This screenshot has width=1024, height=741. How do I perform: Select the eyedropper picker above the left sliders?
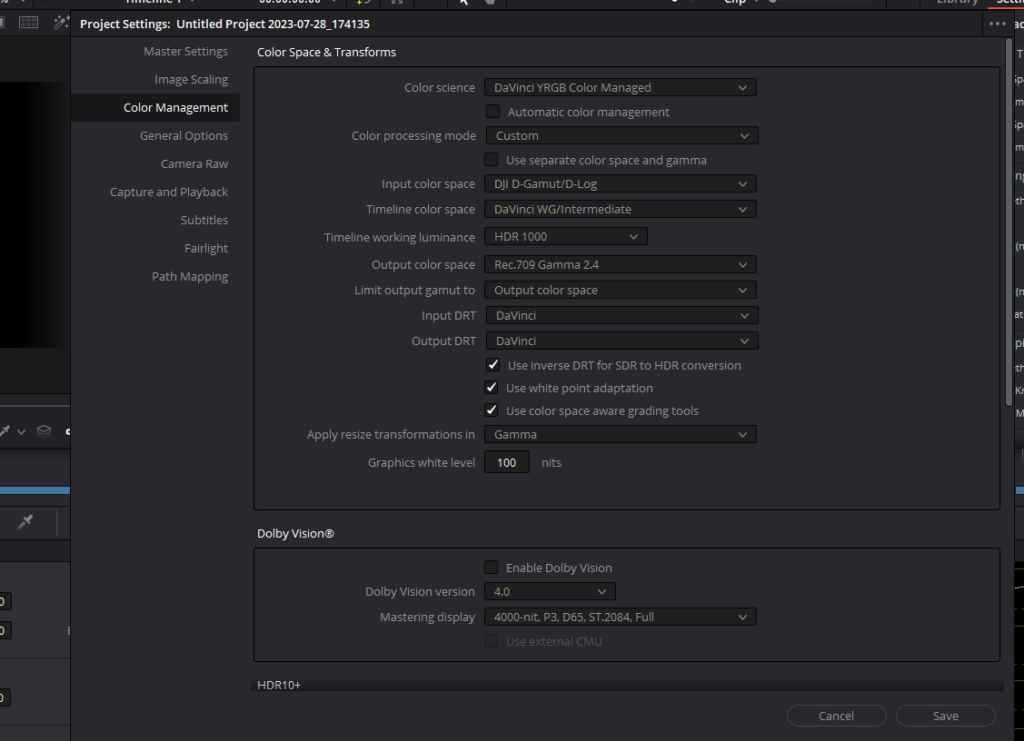(x=25, y=522)
